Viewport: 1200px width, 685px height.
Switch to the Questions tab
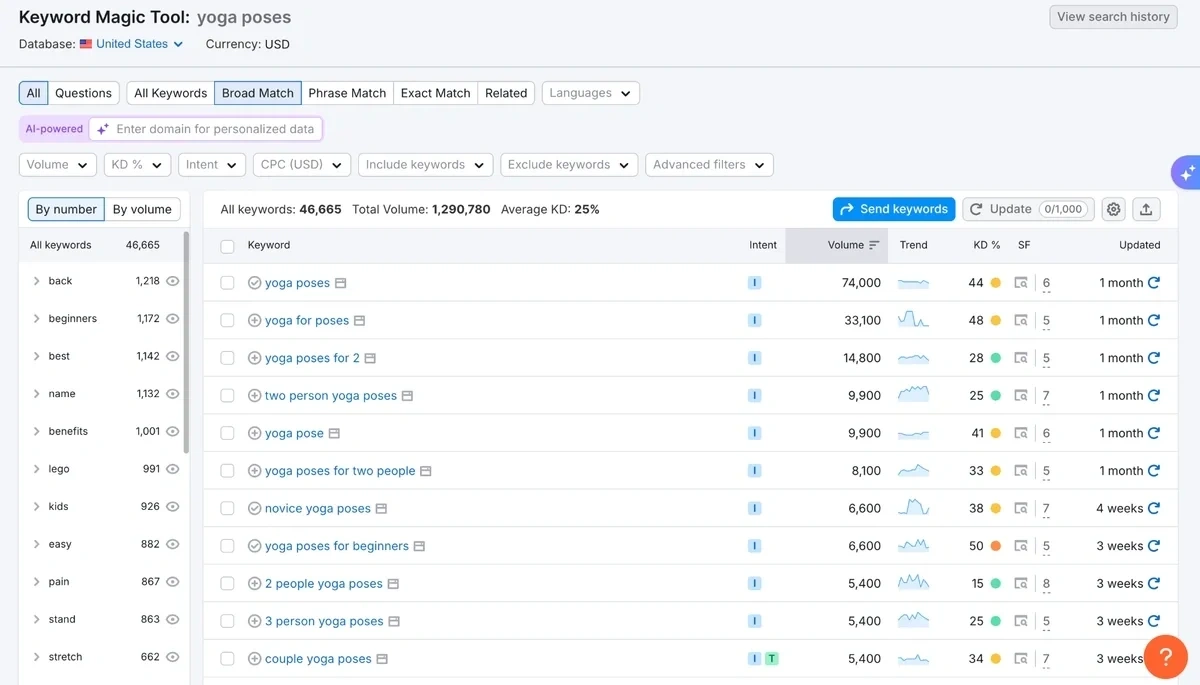[x=83, y=92]
